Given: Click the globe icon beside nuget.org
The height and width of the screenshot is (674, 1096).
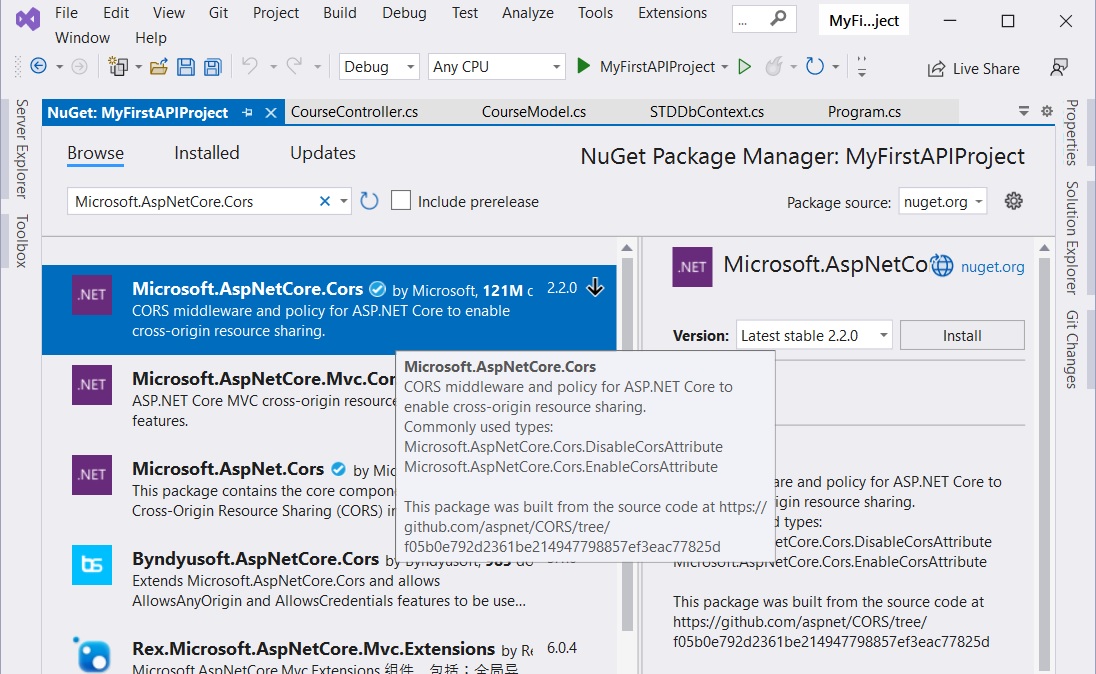Looking at the screenshot, I should point(942,266).
